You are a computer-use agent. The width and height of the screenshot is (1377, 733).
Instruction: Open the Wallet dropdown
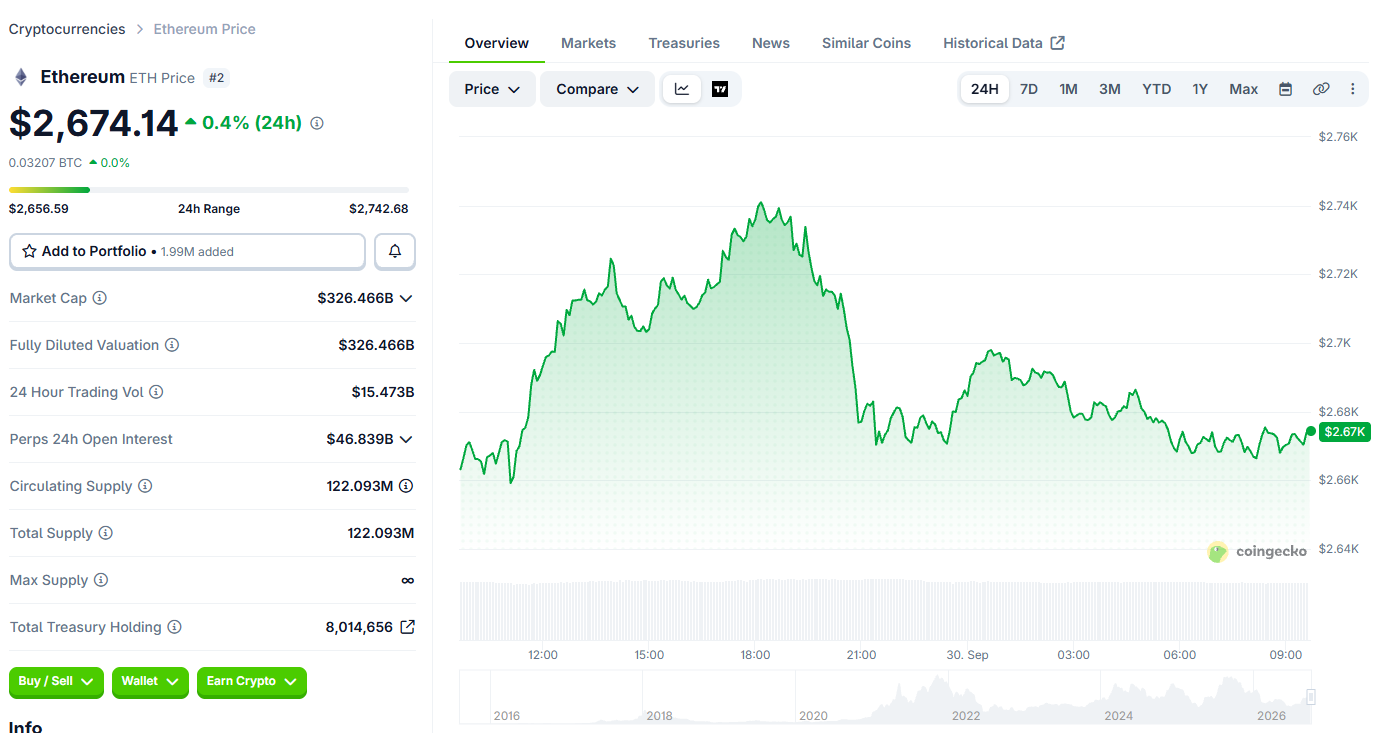click(x=150, y=682)
